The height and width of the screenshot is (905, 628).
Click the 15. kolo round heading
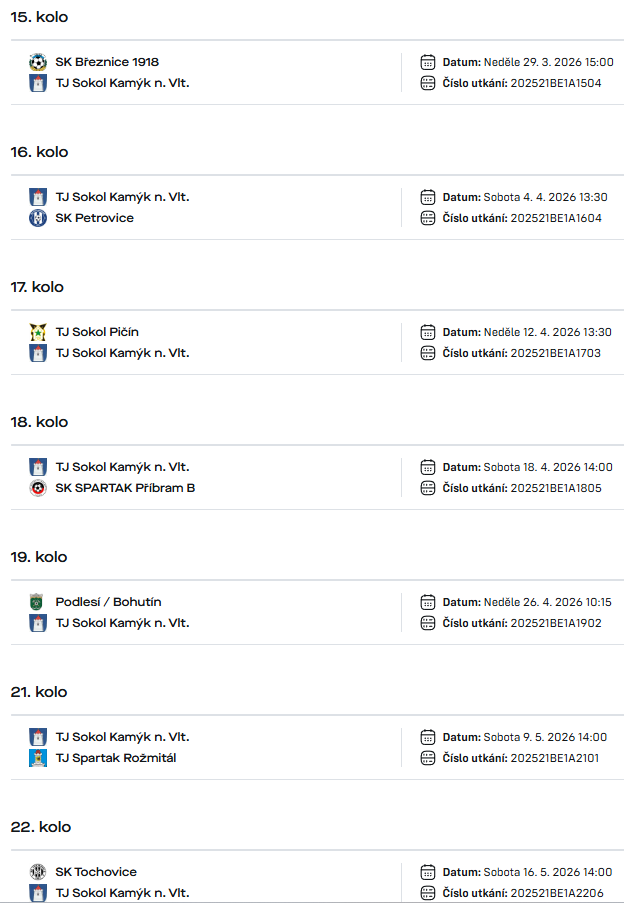pos(39,17)
